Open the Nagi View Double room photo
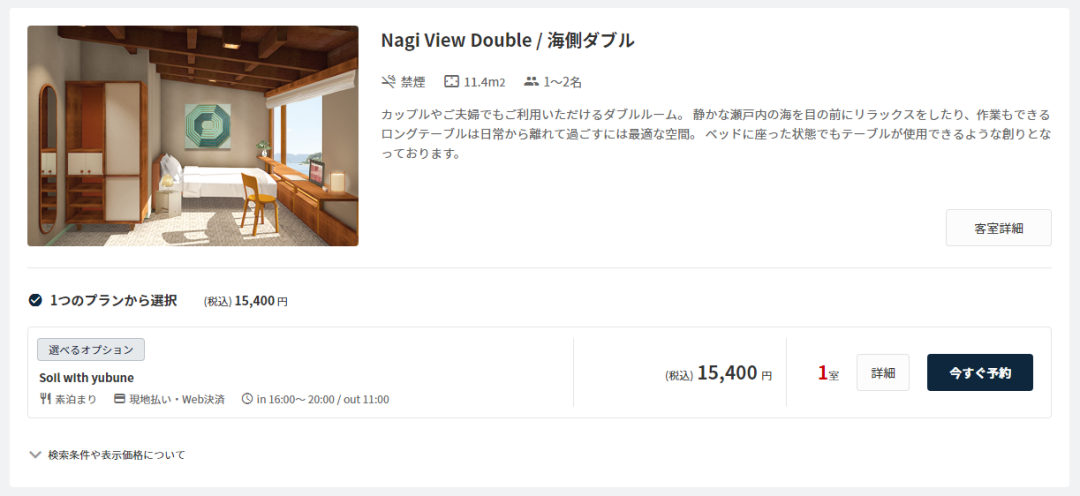 [193, 136]
